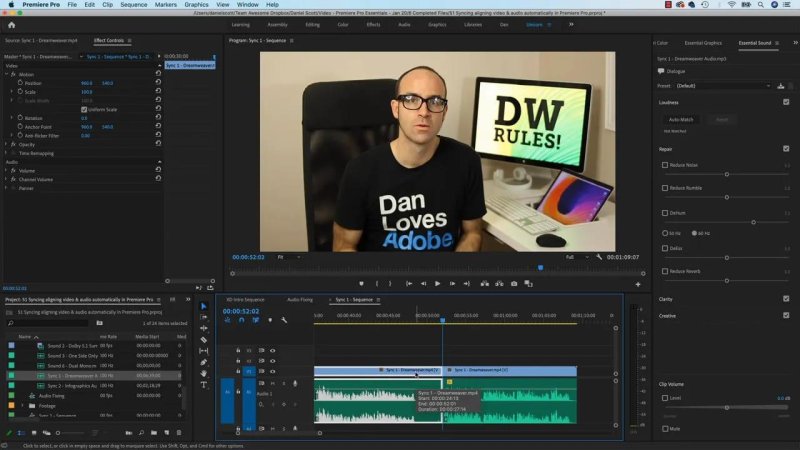Go to Out point in Program monitor
800x450 pixels.
click(x=466, y=284)
